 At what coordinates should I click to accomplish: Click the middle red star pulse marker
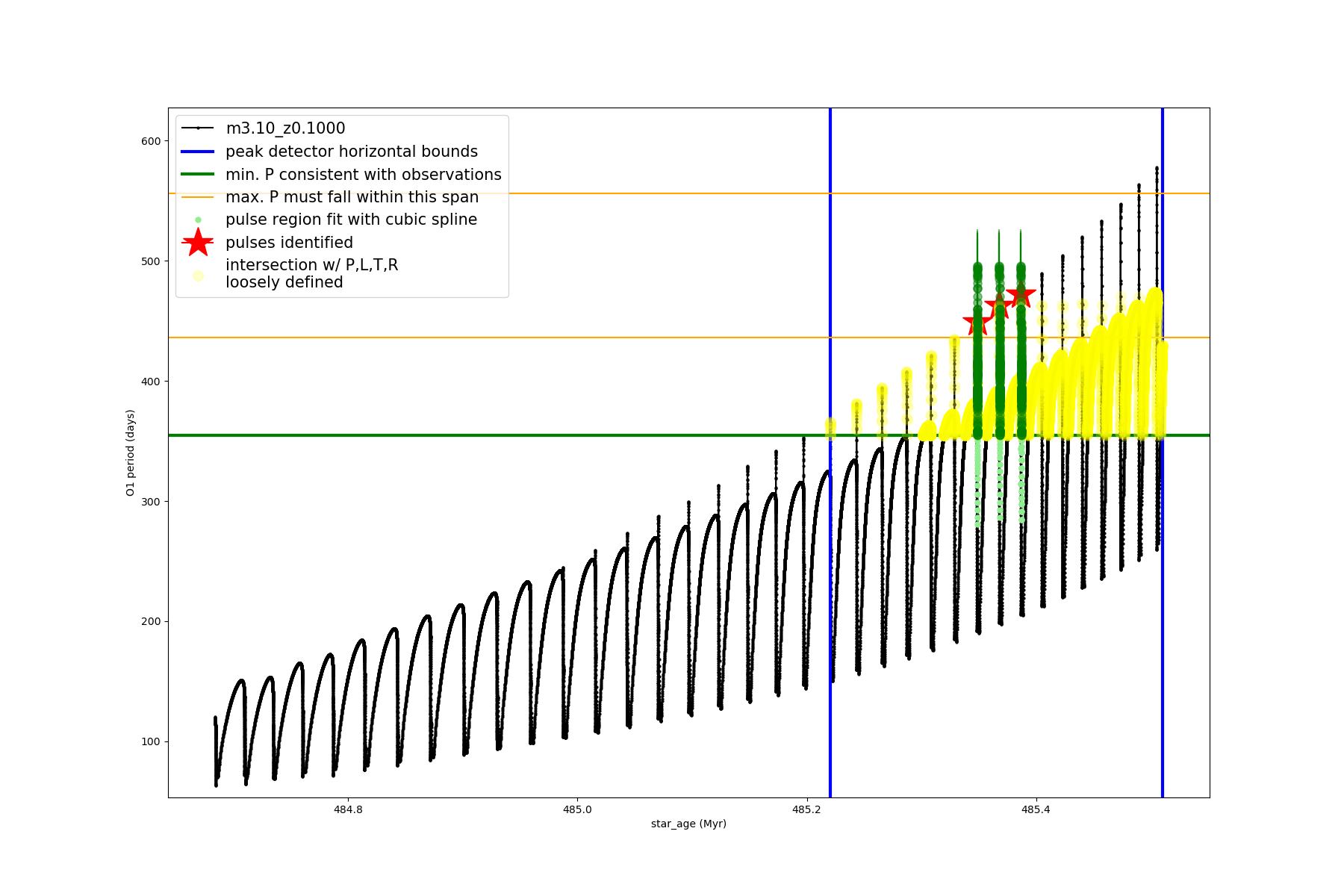tap(999, 306)
